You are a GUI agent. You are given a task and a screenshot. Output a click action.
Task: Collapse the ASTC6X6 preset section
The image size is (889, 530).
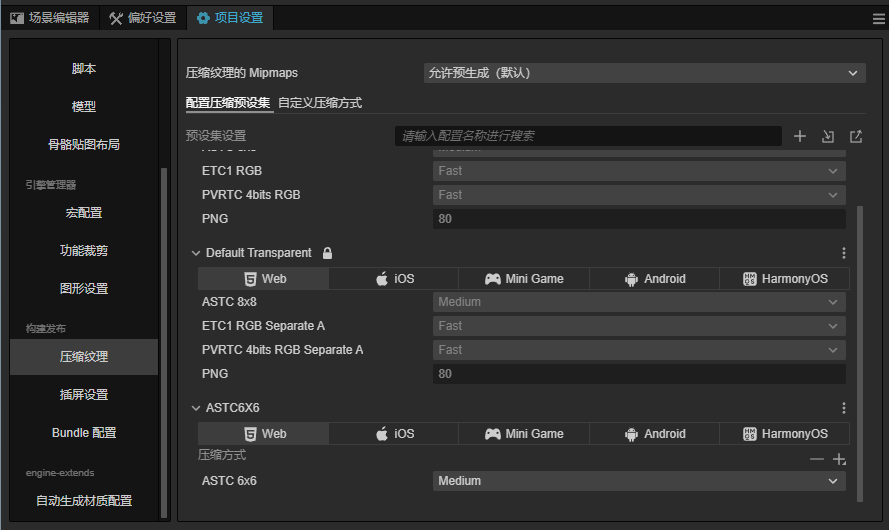196,408
